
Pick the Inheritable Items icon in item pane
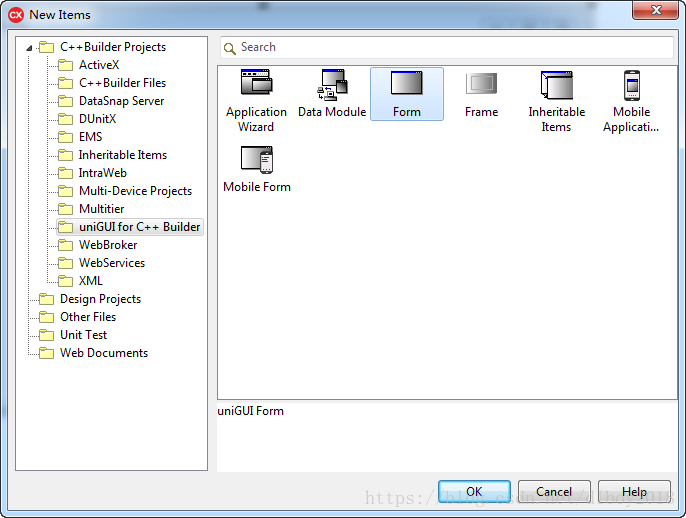click(x=556, y=84)
